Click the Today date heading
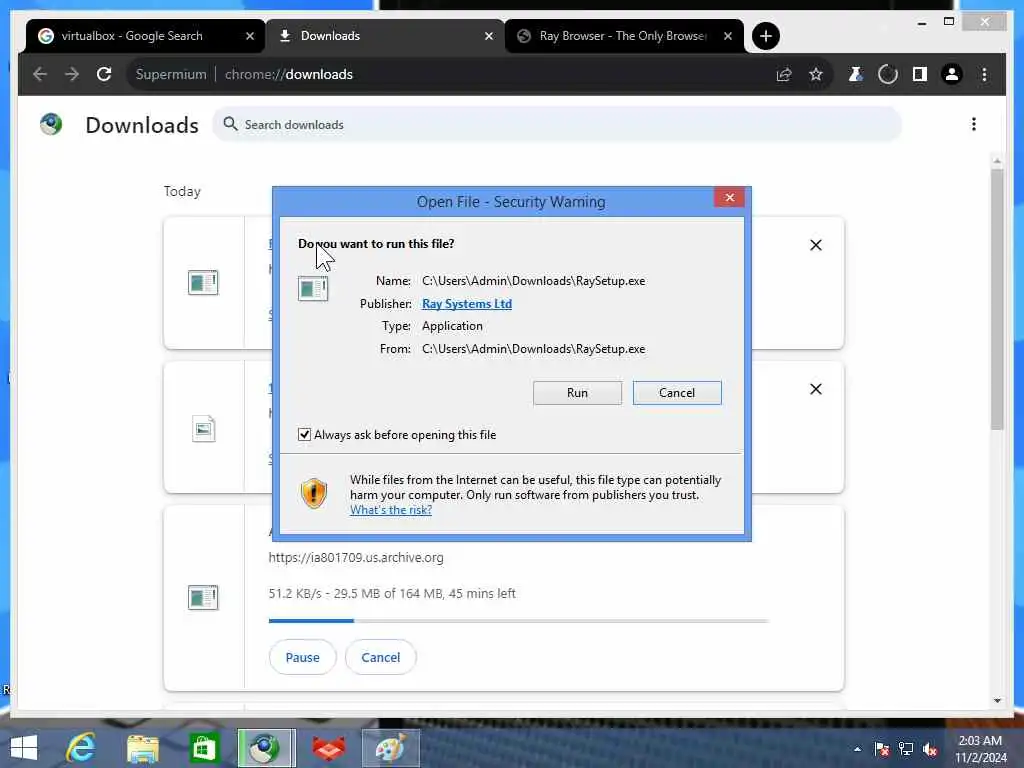The image size is (1024, 768). coord(182,191)
